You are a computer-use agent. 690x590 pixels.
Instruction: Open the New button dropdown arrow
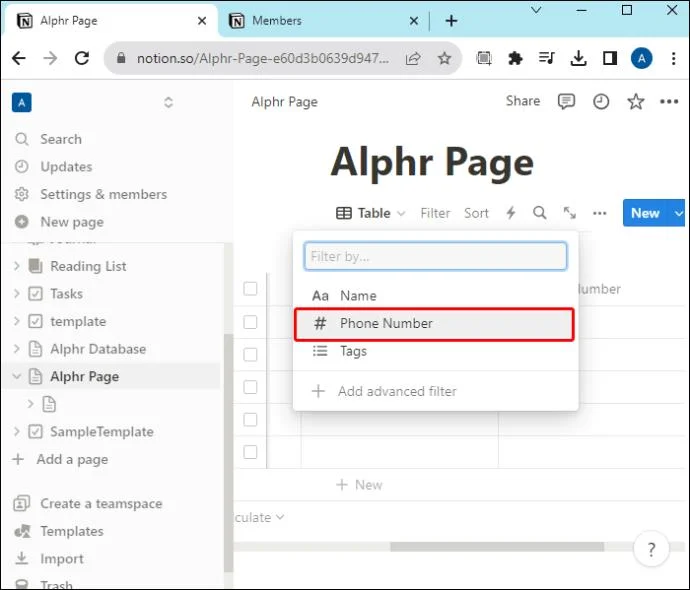coord(678,213)
